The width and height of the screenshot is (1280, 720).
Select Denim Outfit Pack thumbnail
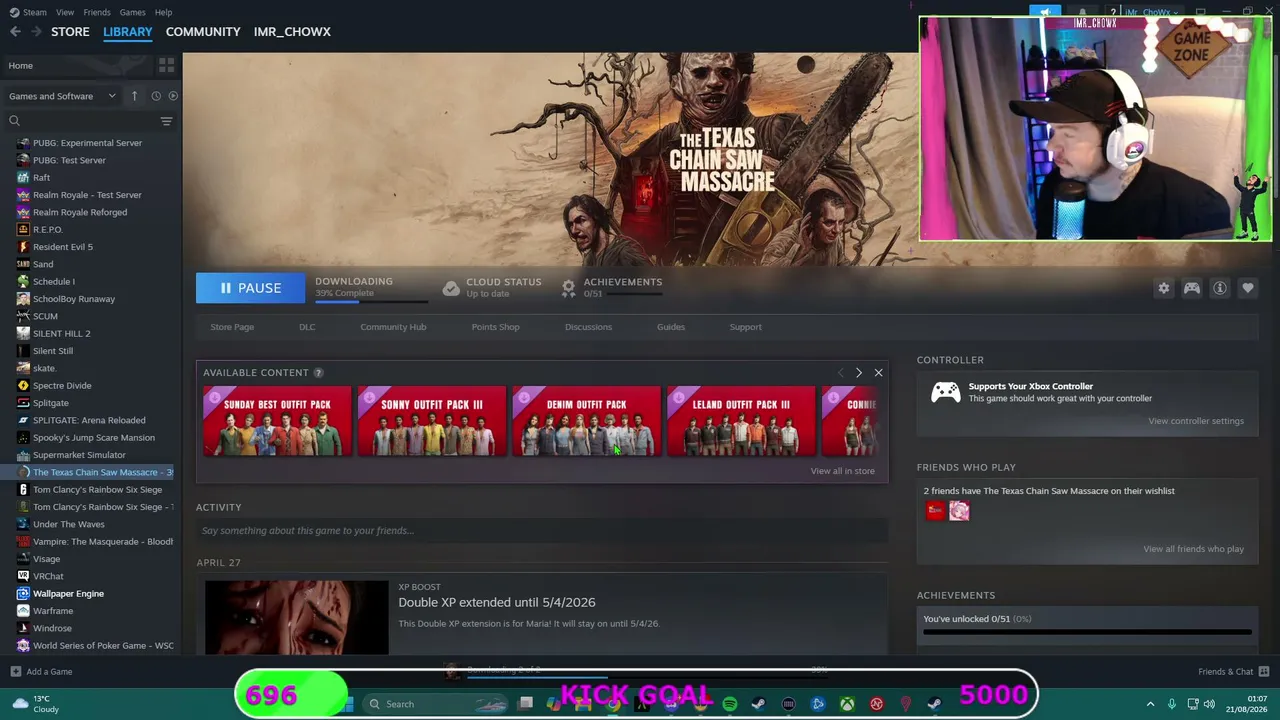(587, 421)
